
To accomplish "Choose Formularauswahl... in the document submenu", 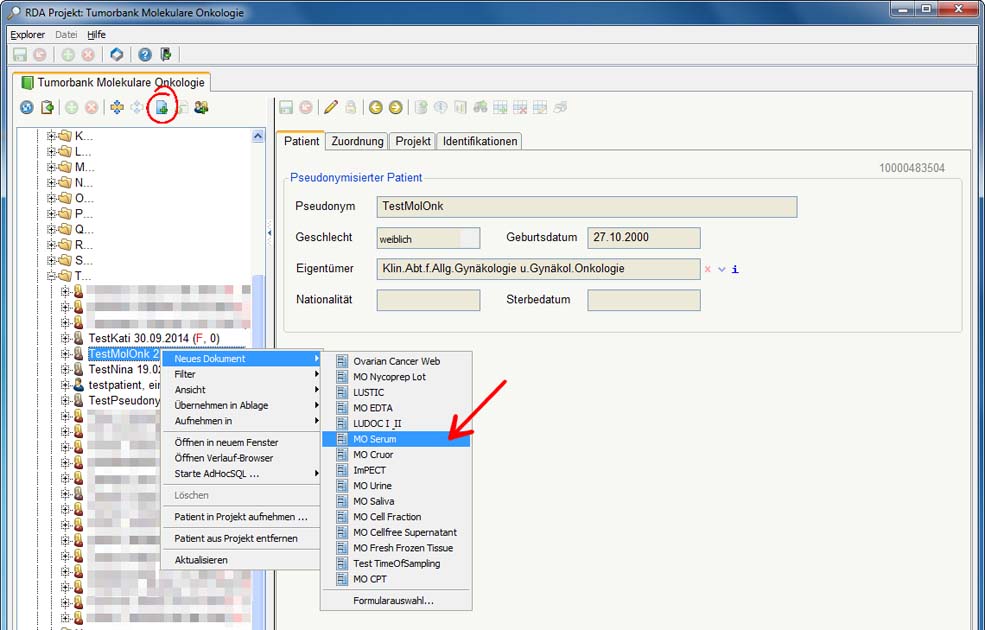I will [393, 601].
